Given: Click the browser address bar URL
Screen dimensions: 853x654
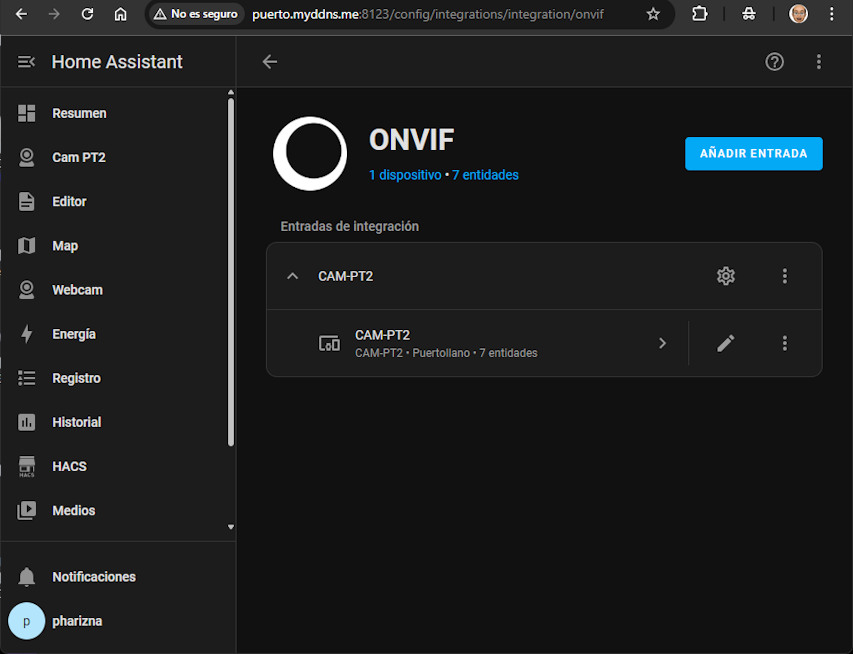Looking at the screenshot, I should coord(428,14).
